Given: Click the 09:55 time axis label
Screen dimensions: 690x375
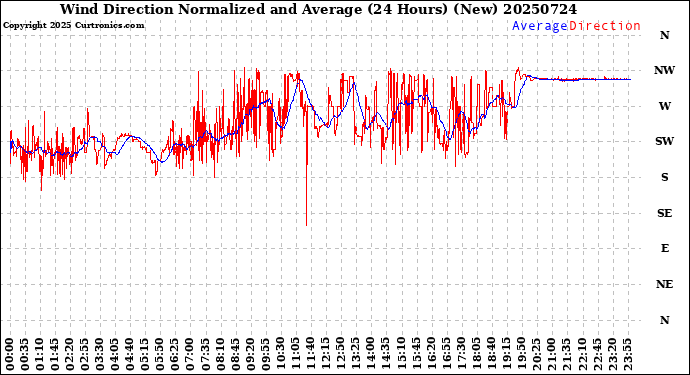Looking at the screenshot, I should click(265, 354).
